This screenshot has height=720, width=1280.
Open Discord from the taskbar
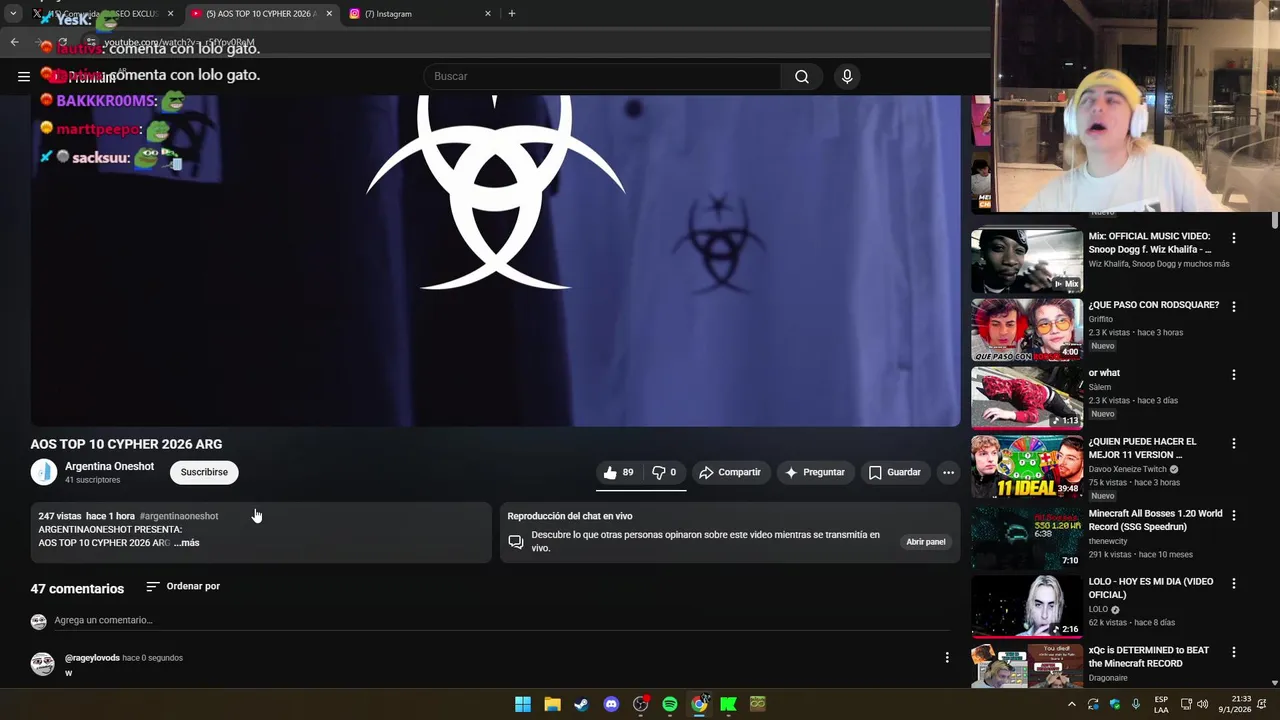[611, 704]
